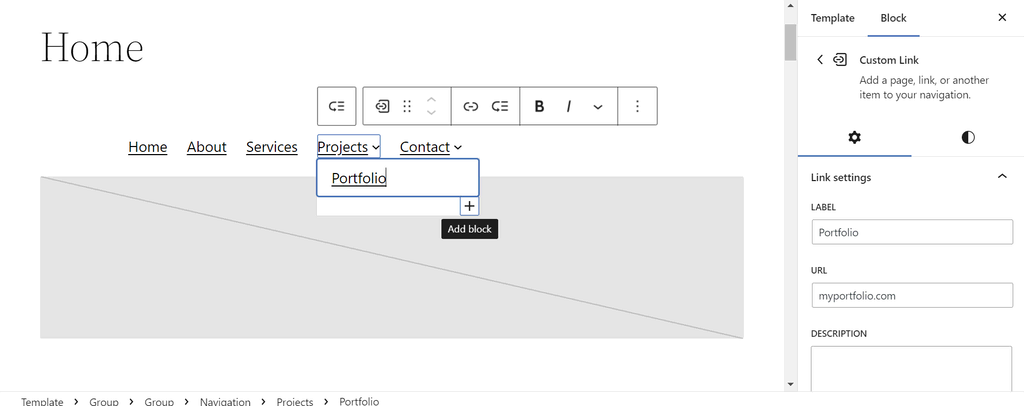Click the Label input field
This screenshot has height=406, width=1024.
tap(912, 232)
